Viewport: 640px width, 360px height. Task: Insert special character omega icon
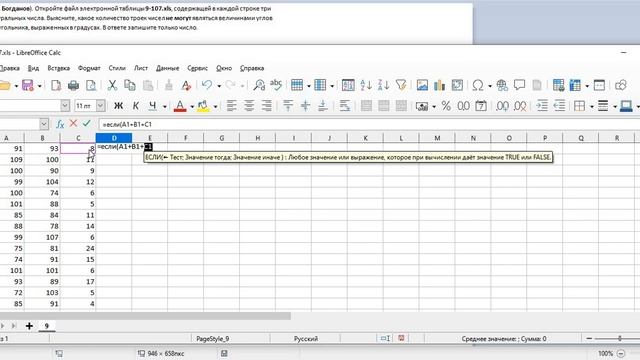click(x=478, y=85)
